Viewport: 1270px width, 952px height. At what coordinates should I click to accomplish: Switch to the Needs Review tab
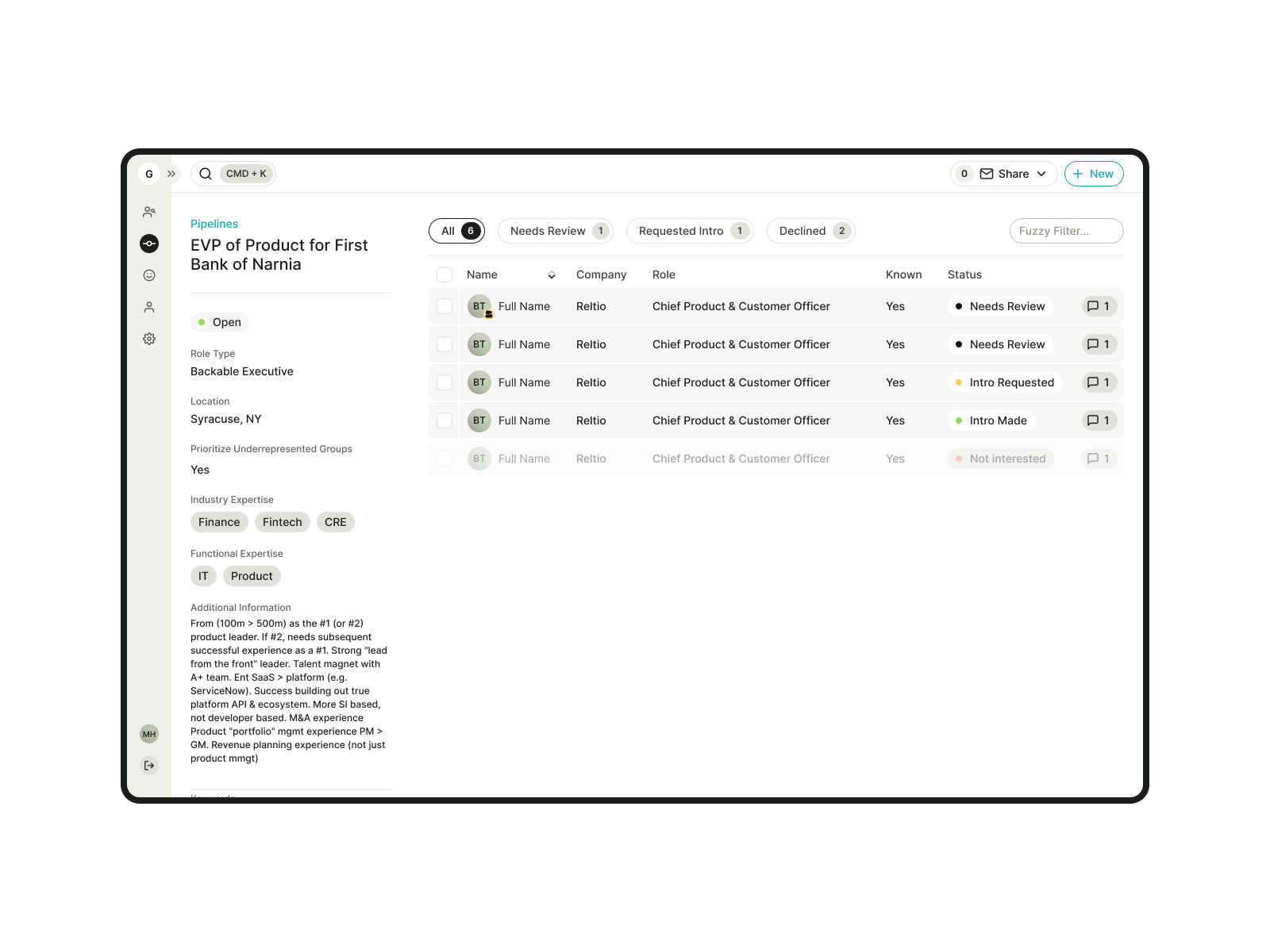554,231
